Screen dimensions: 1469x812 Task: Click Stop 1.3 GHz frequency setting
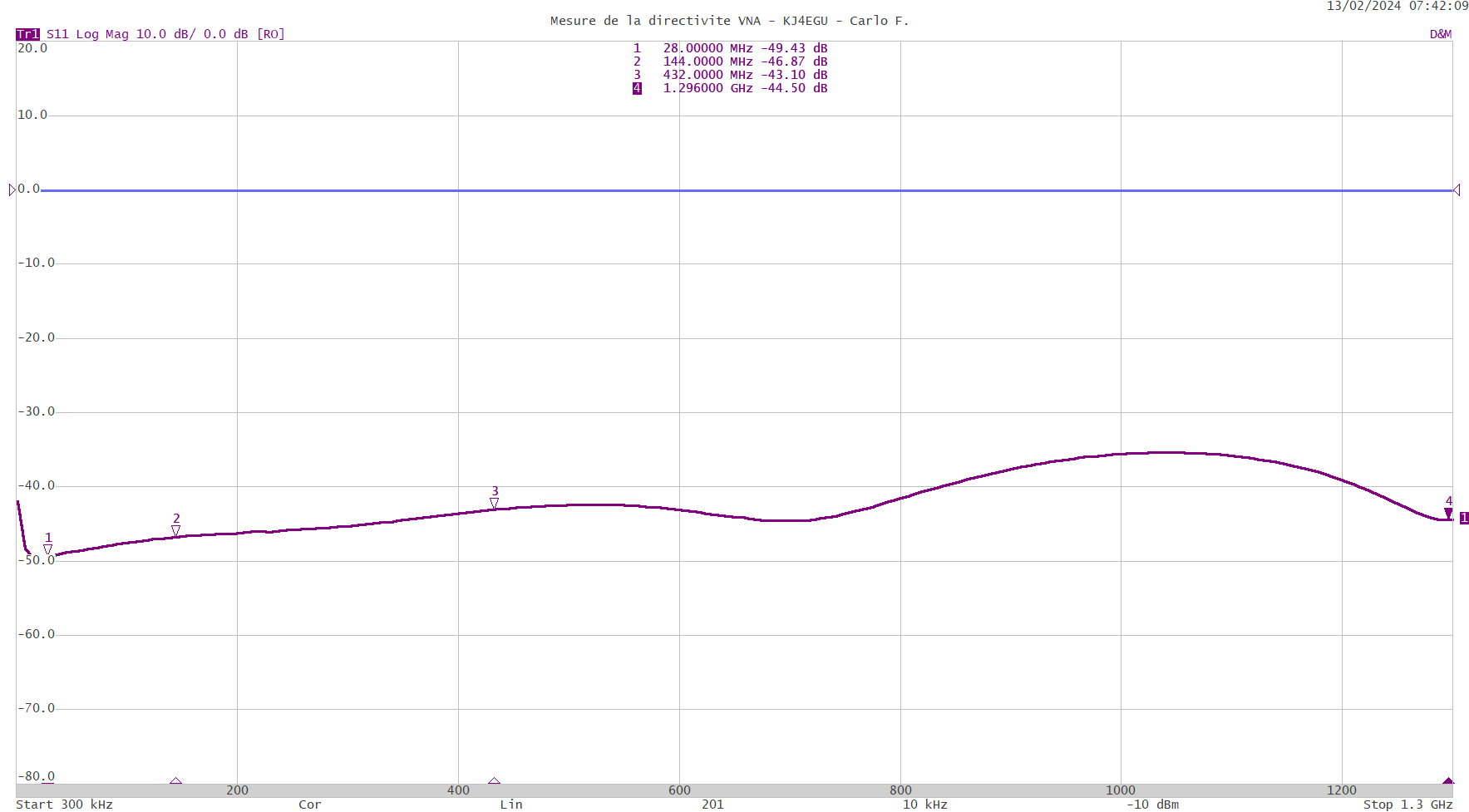click(x=1407, y=804)
